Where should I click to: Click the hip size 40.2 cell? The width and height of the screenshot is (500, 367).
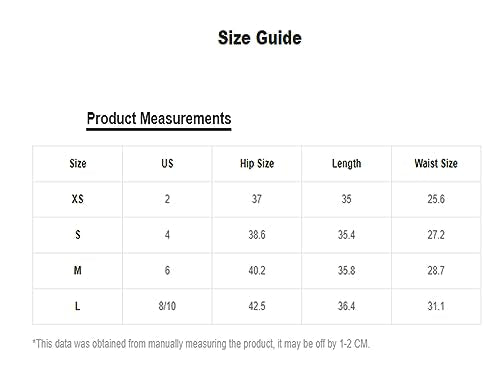tap(257, 270)
